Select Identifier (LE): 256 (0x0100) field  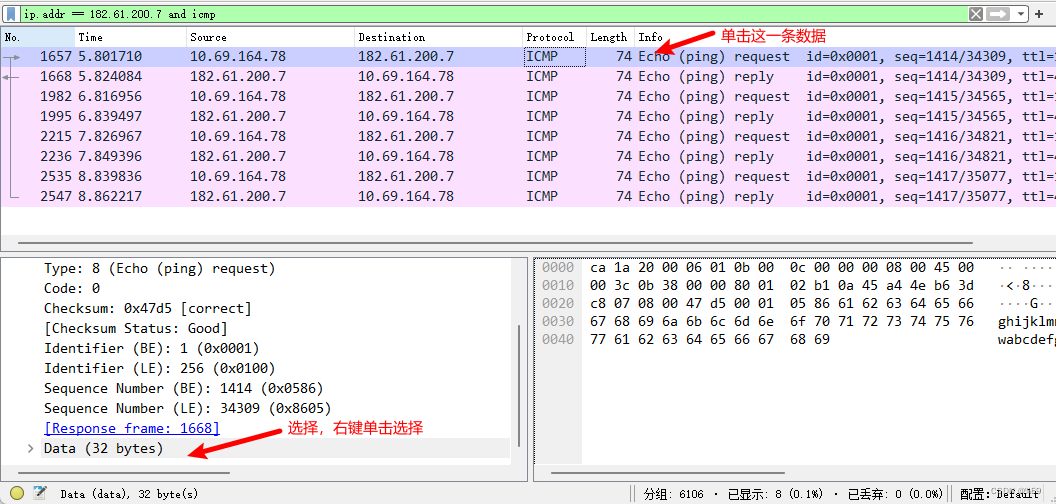coord(160,369)
